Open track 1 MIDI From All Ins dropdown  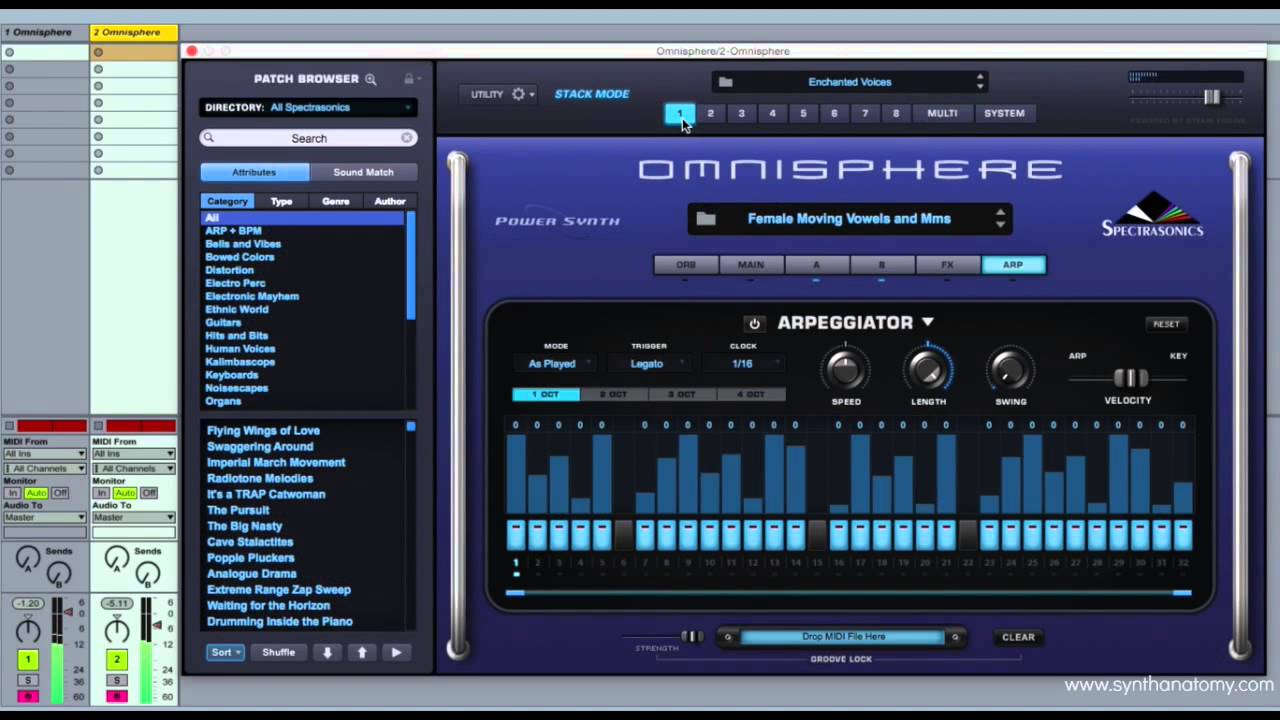tap(44, 454)
